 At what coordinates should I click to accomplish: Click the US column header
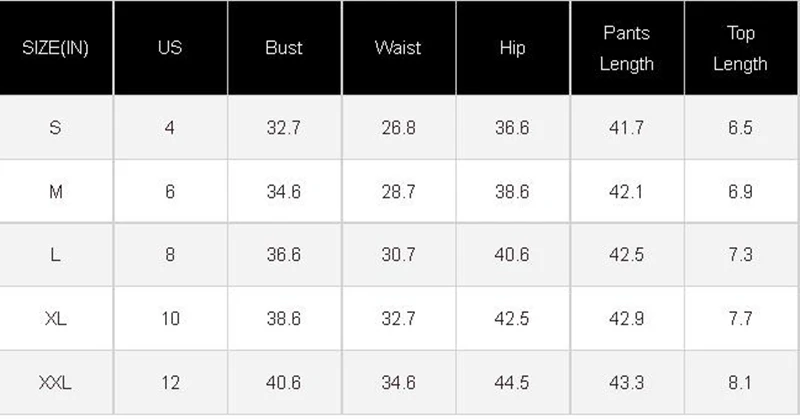pyautogui.click(x=170, y=48)
